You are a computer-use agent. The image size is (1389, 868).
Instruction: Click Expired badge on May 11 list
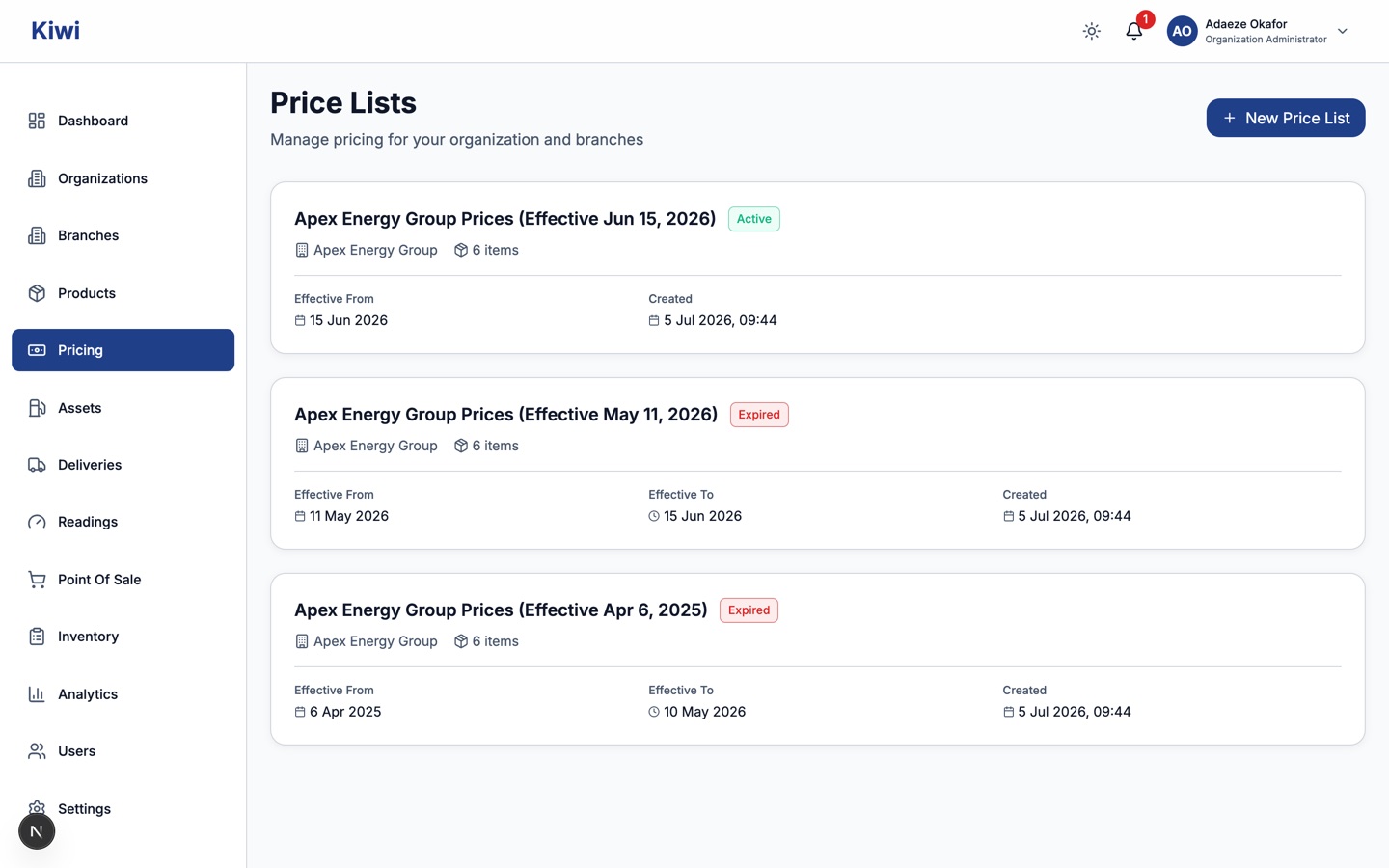(759, 415)
